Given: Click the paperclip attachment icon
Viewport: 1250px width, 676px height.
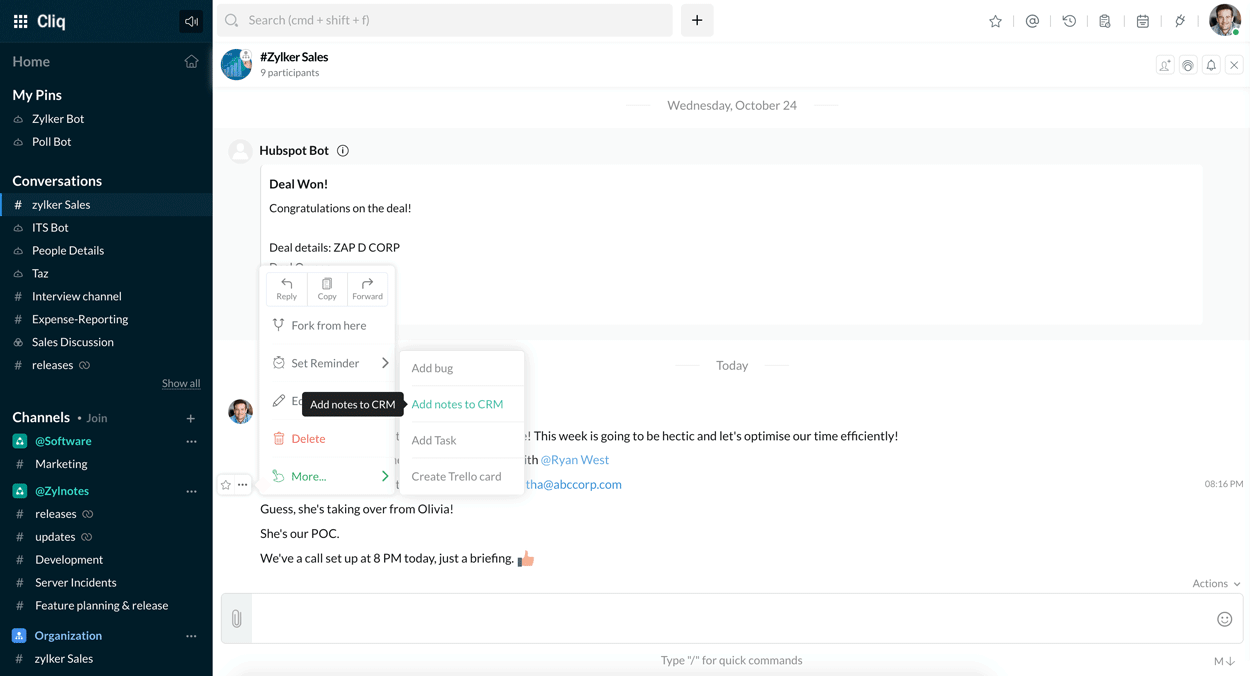Looking at the screenshot, I should 237,619.
